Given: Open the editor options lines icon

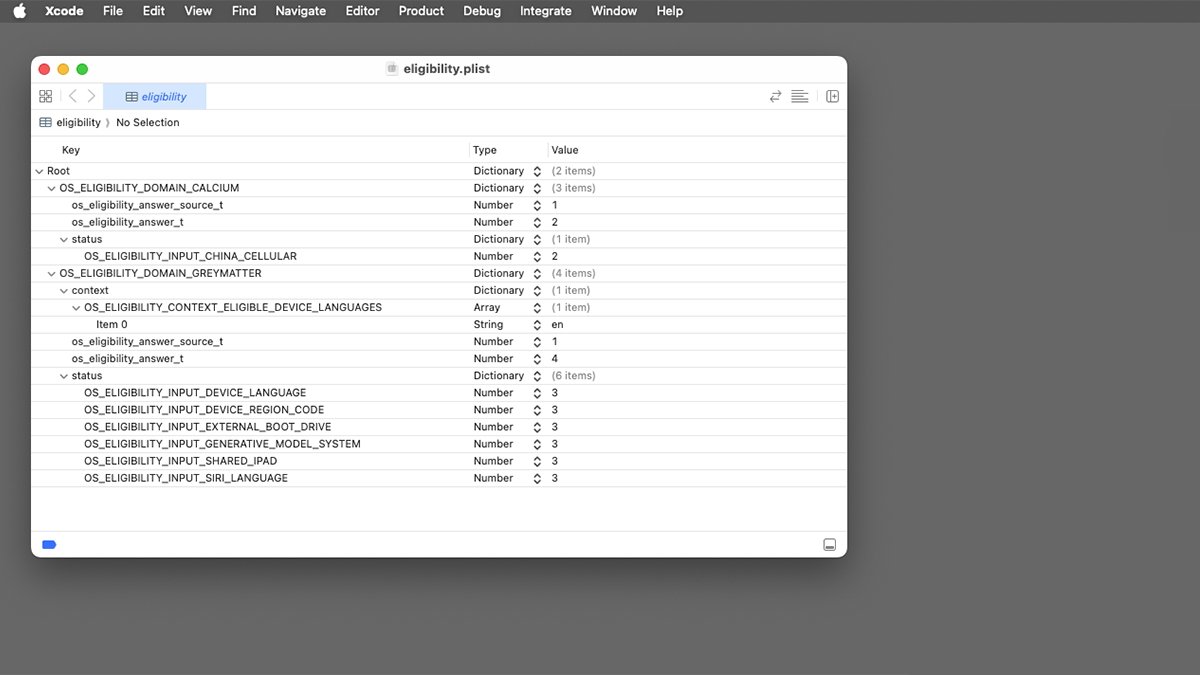Looking at the screenshot, I should point(799,96).
